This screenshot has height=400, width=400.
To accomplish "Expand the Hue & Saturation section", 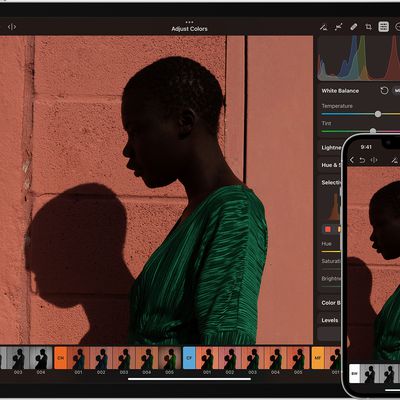I will pos(331,165).
